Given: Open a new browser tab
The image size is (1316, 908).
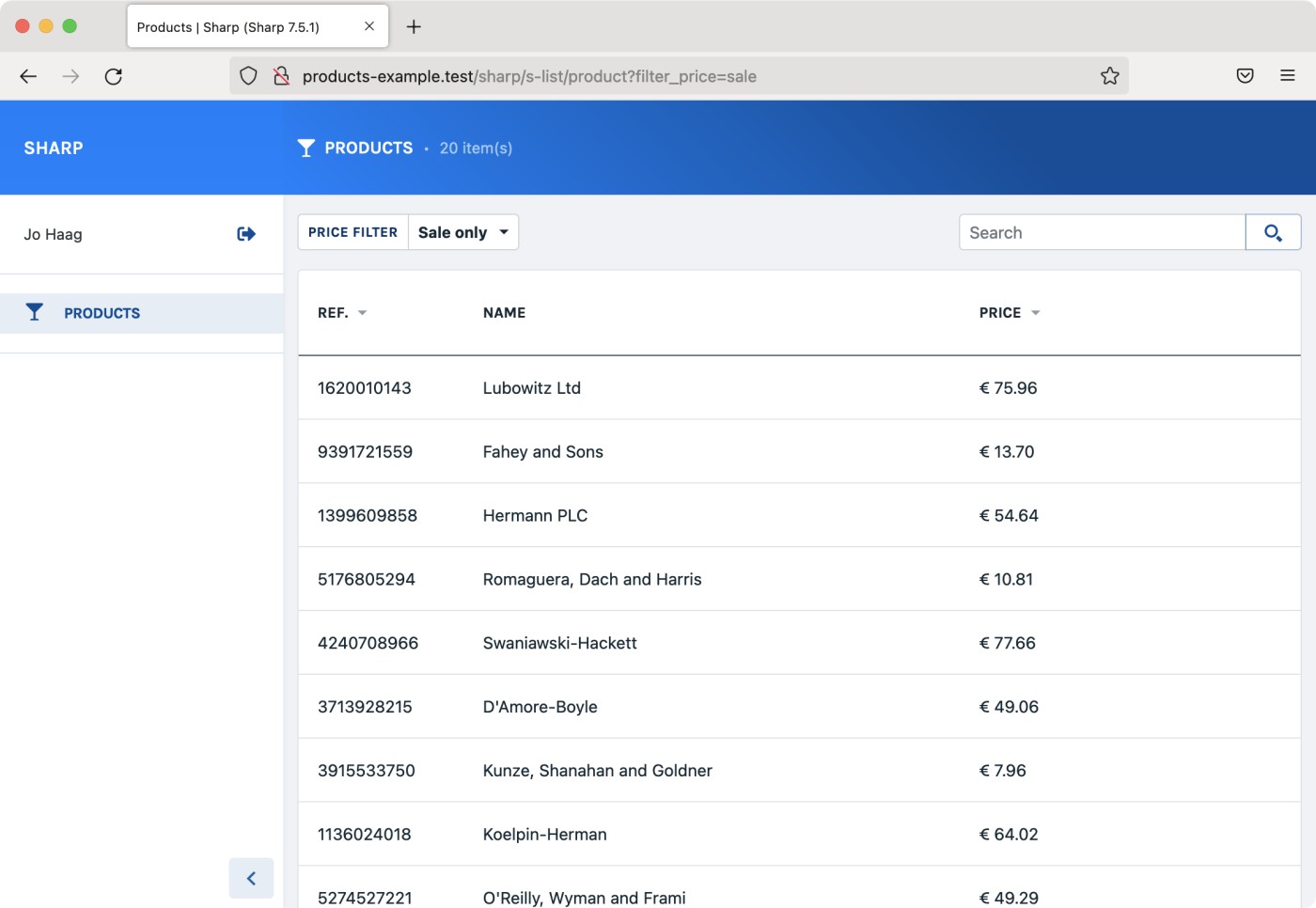Looking at the screenshot, I should click(x=414, y=27).
